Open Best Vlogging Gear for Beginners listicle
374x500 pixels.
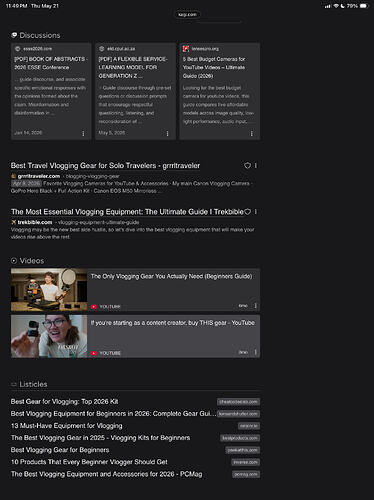pyautogui.click(x=60, y=450)
